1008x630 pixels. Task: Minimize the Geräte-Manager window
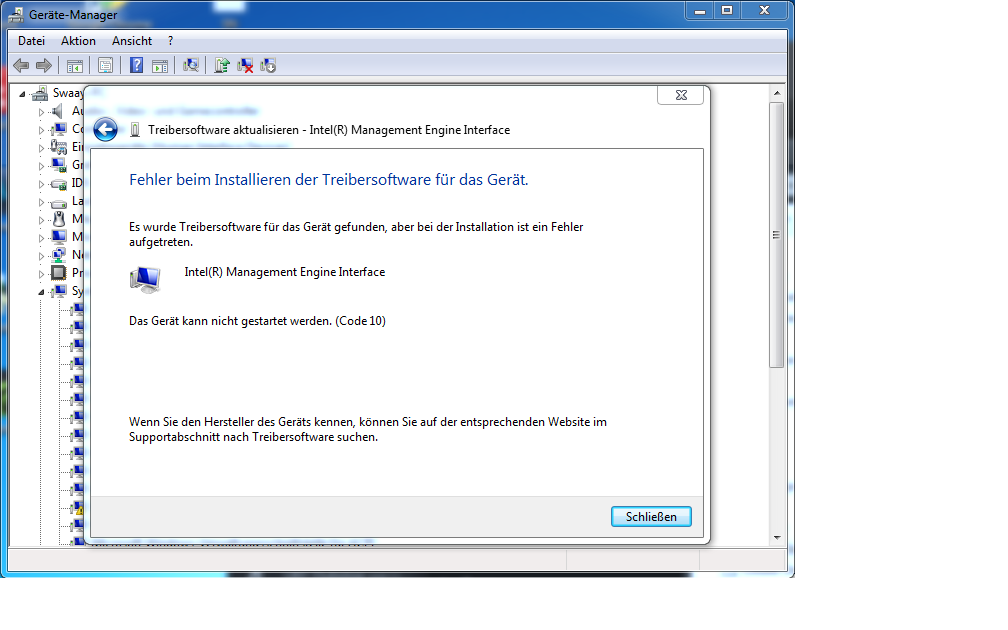[x=699, y=11]
